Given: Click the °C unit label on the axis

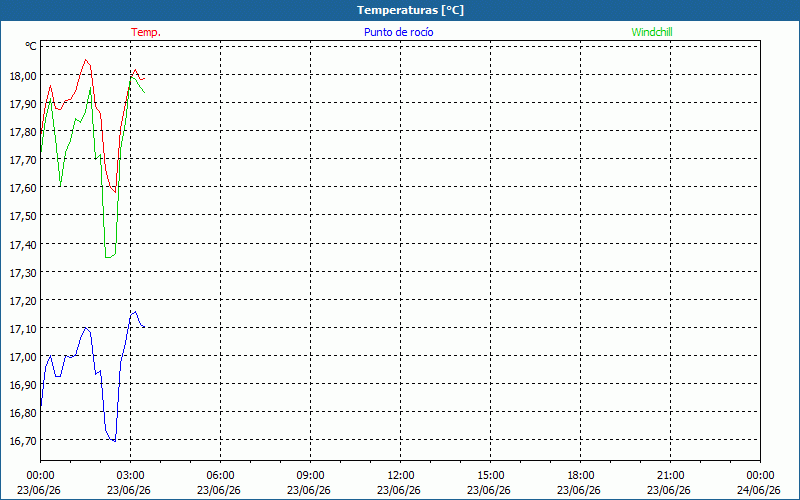Looking at the screenshot, I should click(31, 46).
